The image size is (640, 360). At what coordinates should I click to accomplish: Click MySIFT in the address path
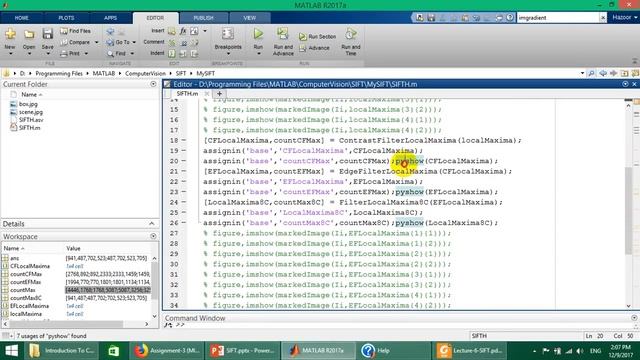[x=205, y=73]
